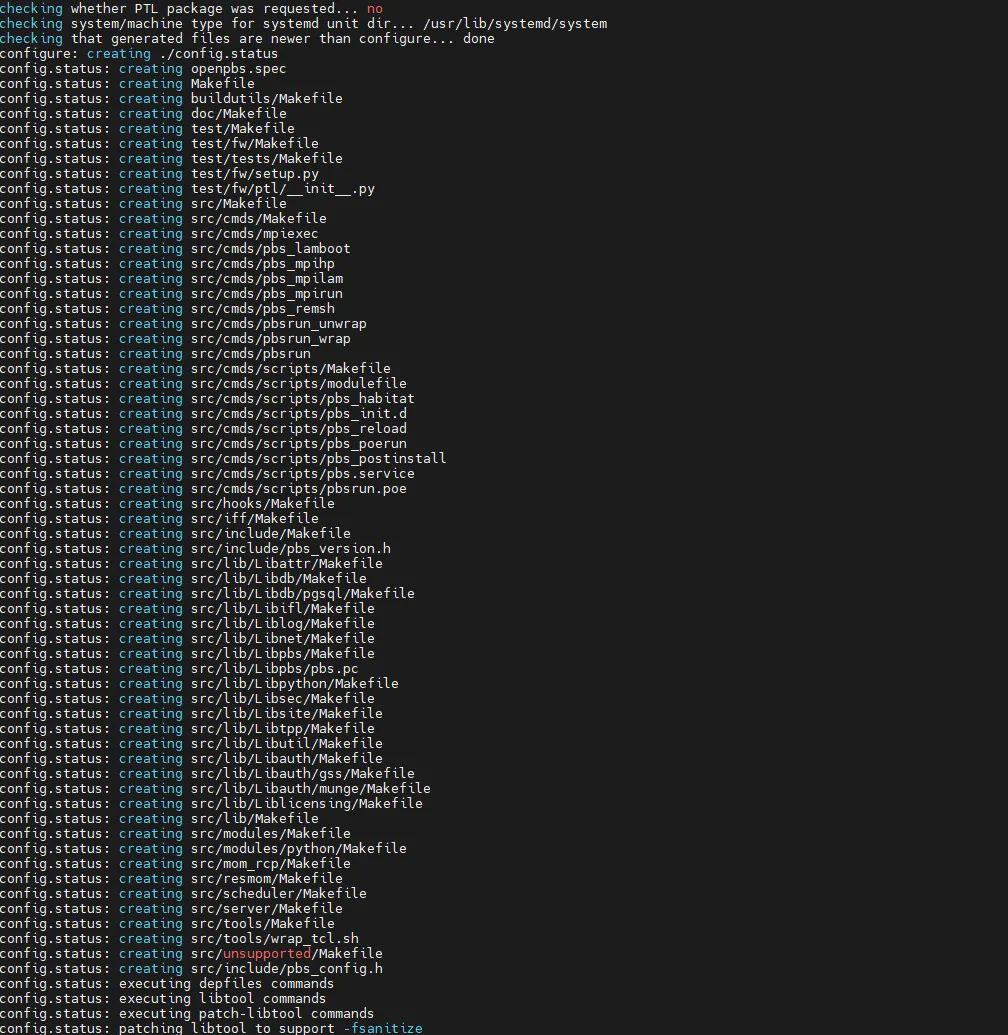1008x1035 pixels.
Task: Click src/lib/Libtpp/Makefile path
Action: tap(283, 729)
